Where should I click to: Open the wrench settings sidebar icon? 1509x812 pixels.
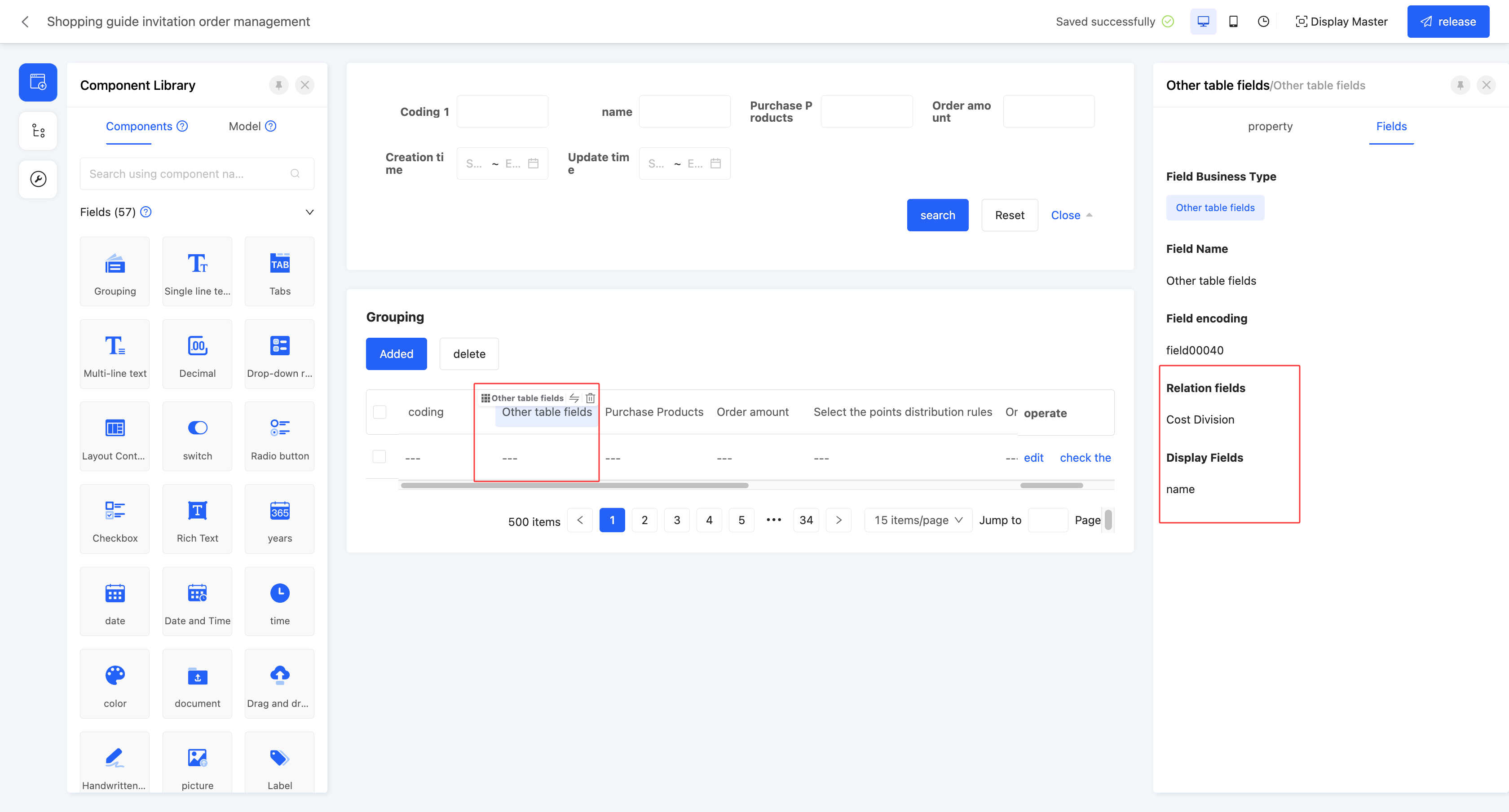pos(38,179)
